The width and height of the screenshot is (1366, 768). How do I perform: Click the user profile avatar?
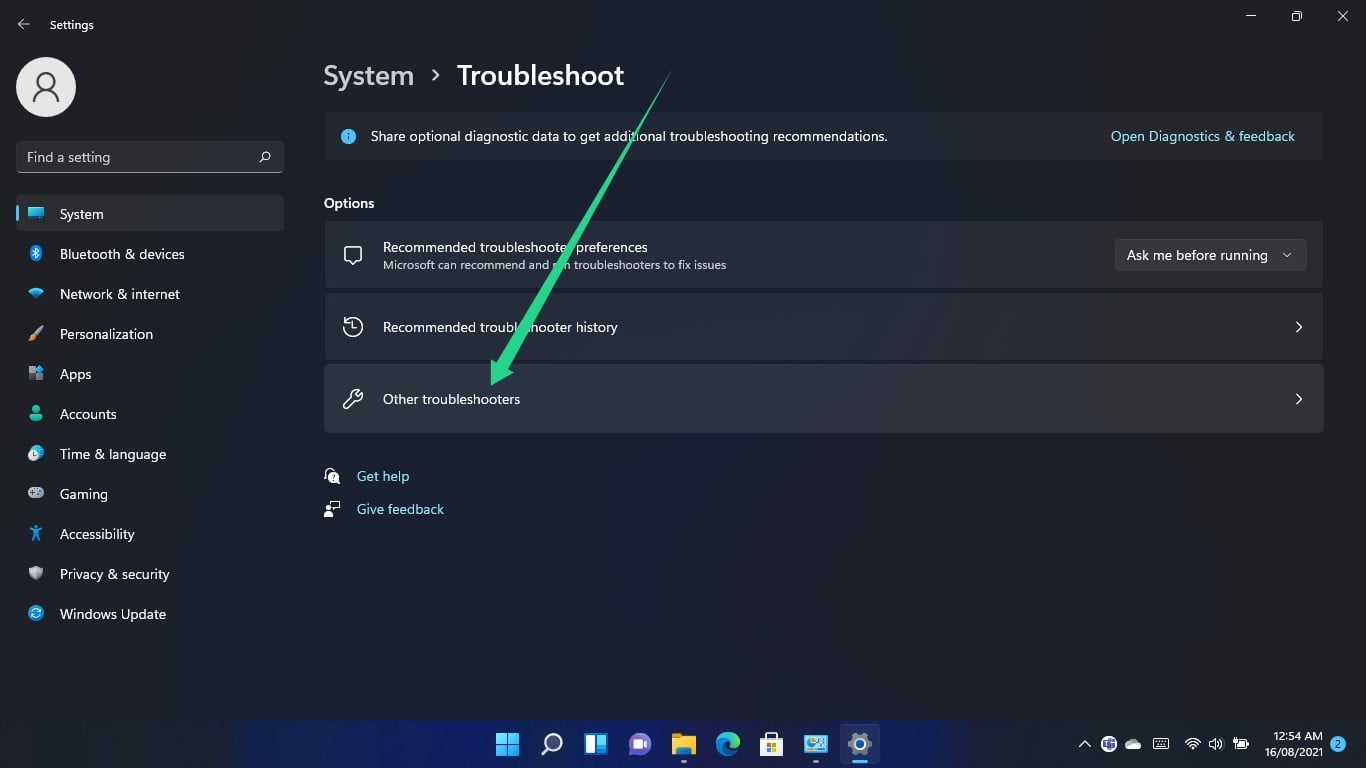(x=45, y=87)
